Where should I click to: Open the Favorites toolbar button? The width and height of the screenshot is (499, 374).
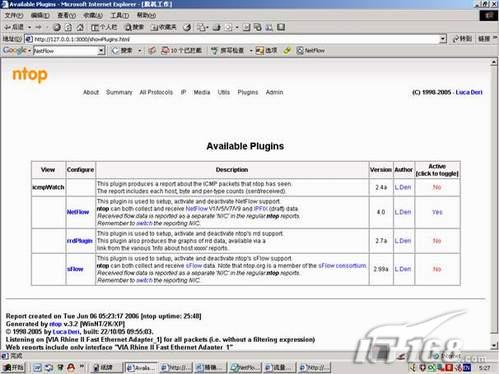[163, 27]
